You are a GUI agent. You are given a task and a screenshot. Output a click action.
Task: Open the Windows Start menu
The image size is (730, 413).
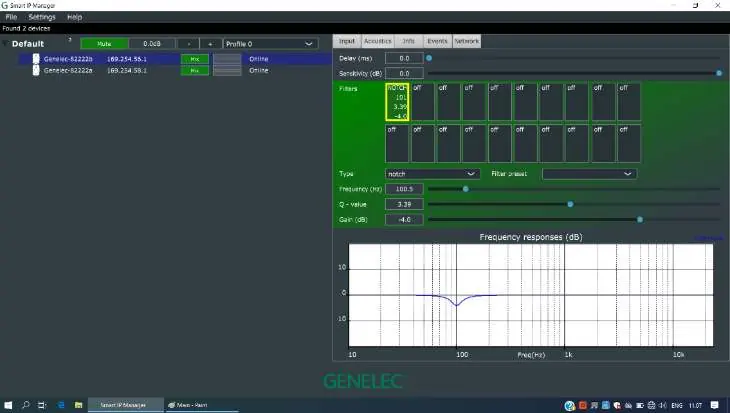coord(8,405)
